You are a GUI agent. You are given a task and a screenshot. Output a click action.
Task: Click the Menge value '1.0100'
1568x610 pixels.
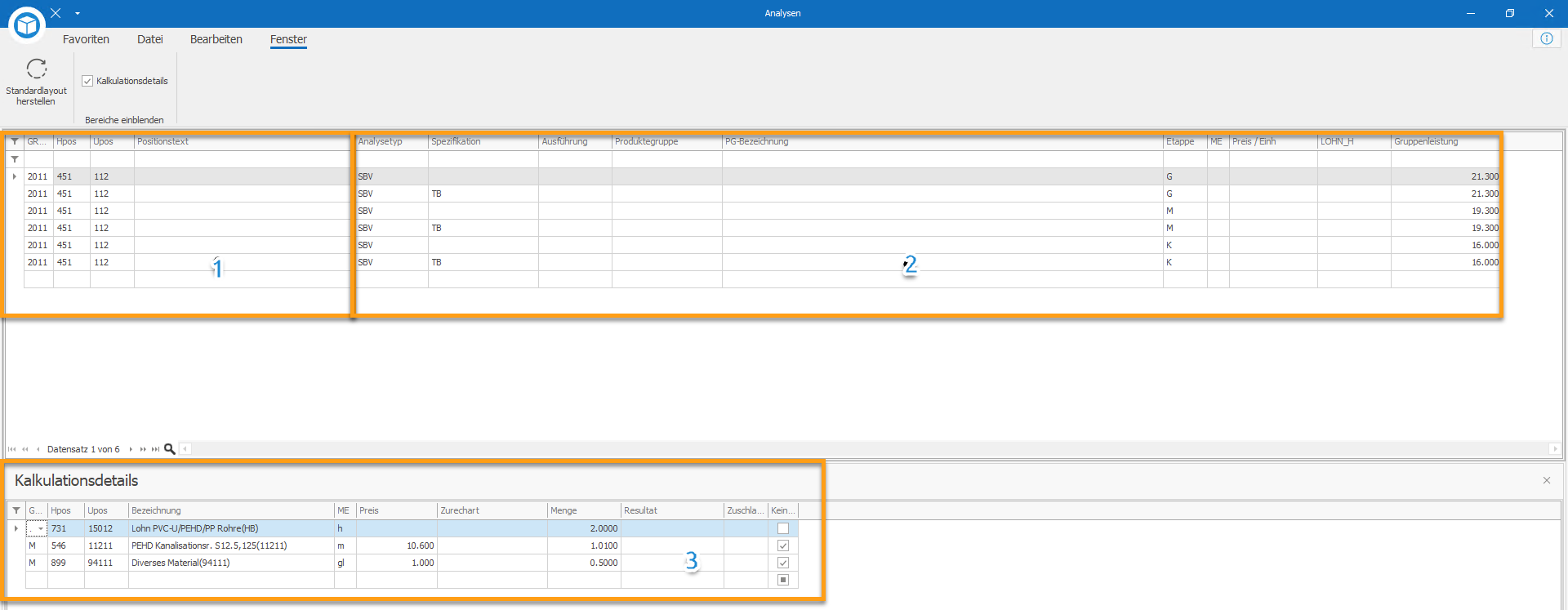(x=584, y=545)
